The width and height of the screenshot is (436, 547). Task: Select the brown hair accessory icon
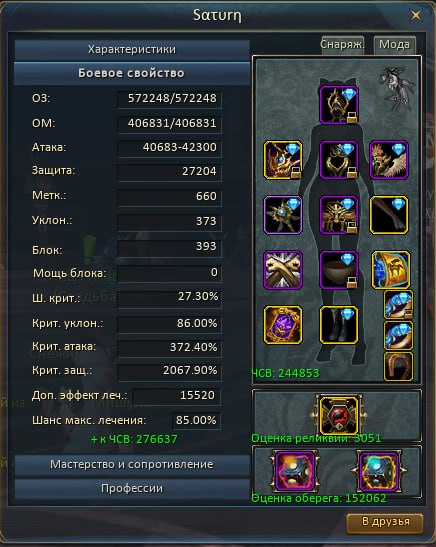[x=399, y=366]
